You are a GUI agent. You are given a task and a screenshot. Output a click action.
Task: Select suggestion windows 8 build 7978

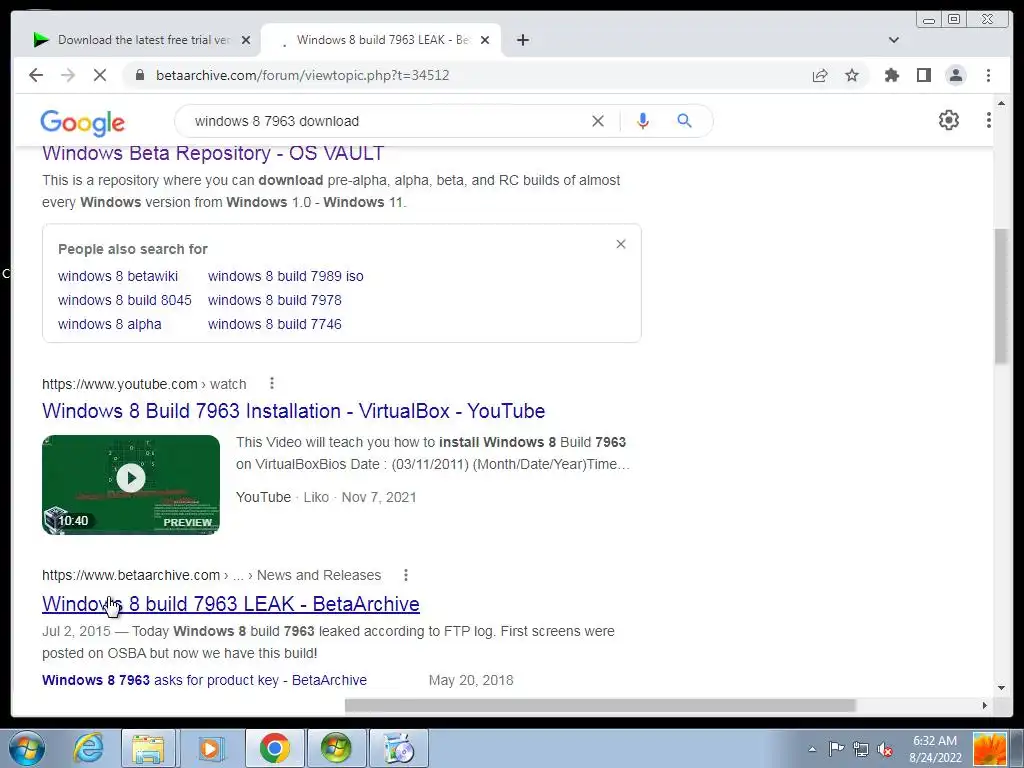[274, 300]
